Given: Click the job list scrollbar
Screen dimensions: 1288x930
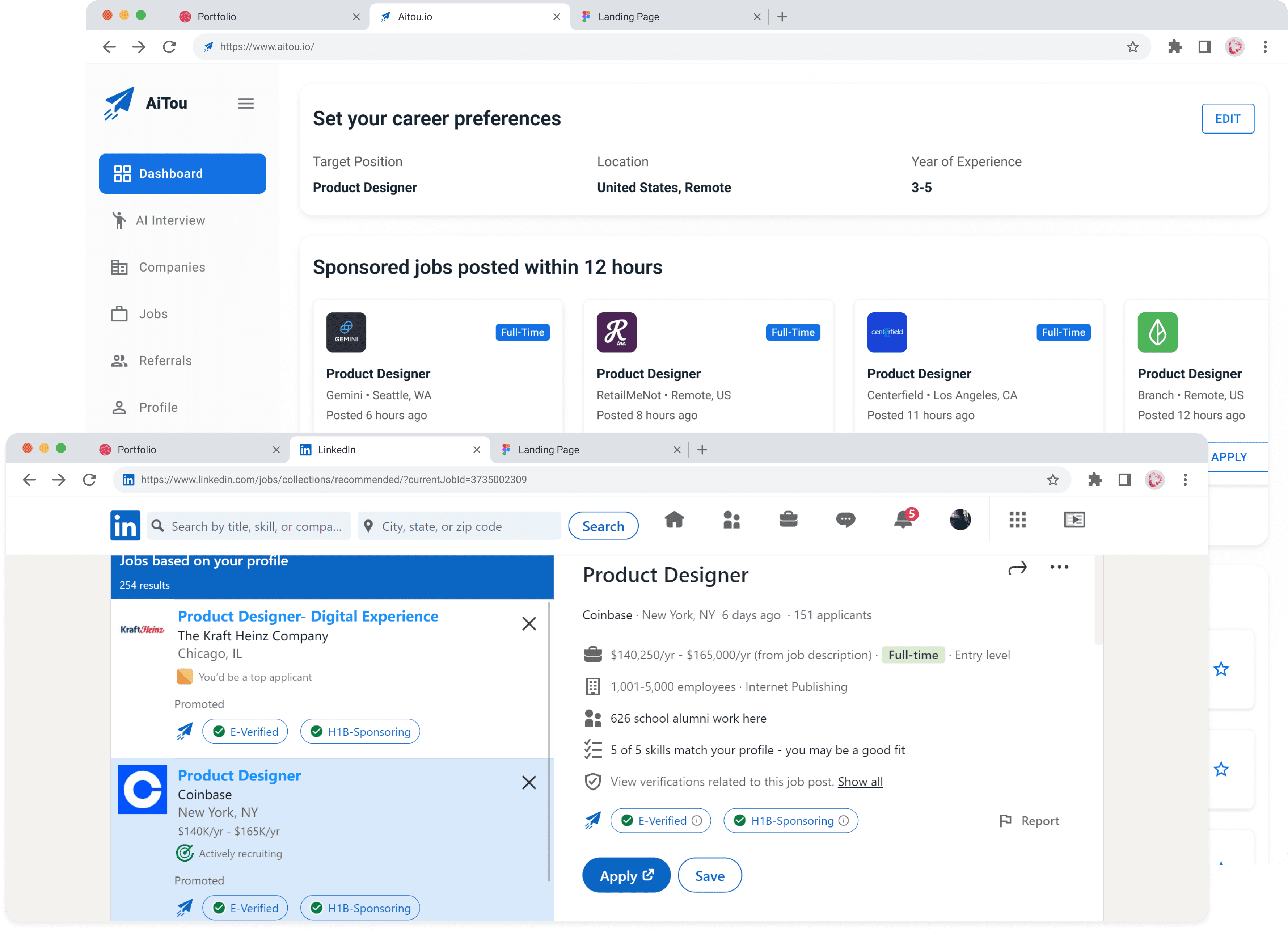Looking at the screenshot, I should [549, 741].
